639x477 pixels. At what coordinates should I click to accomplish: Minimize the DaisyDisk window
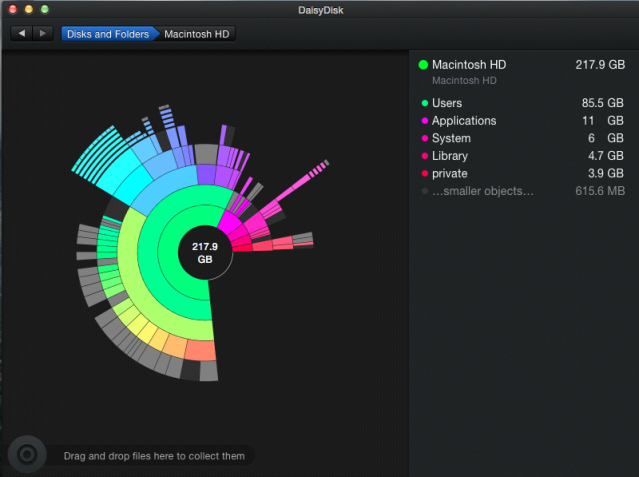click(x=29, y=9)
